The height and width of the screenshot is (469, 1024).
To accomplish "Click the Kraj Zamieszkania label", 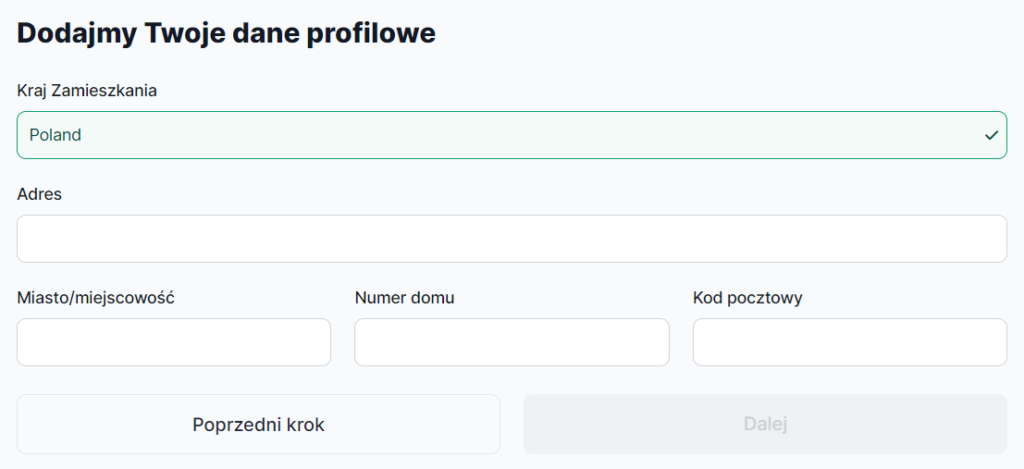I will pyautogui.click(x=87, y=91).
